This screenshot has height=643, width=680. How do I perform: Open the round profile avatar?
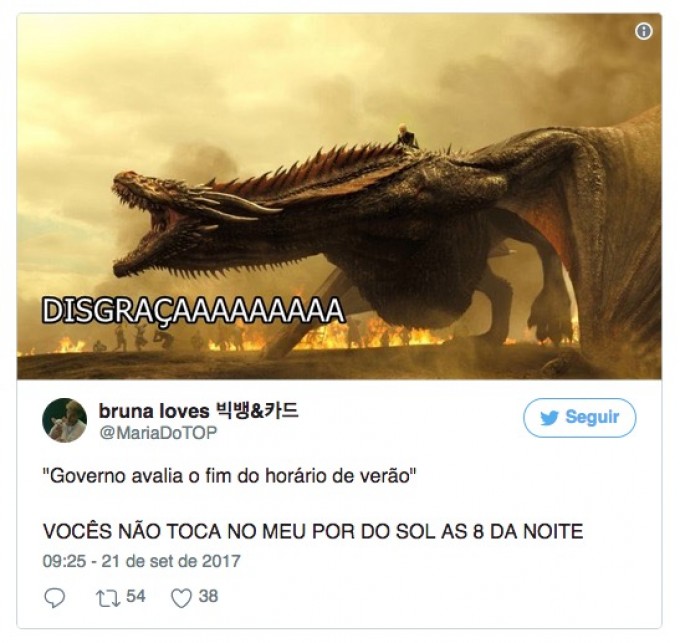tap(64, 420)
